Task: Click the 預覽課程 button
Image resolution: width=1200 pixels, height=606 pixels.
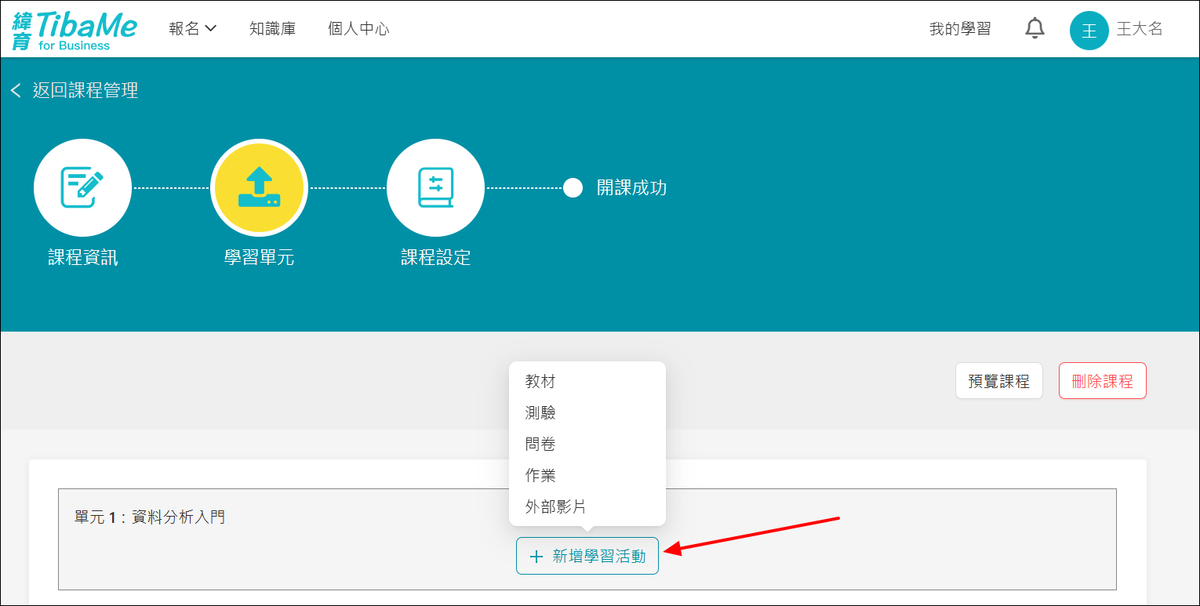Action: 999,381
